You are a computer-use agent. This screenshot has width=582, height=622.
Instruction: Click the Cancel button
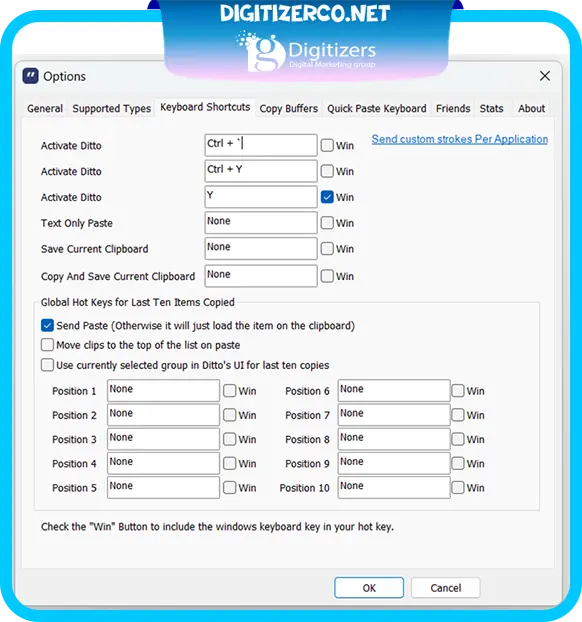click(446, 587)
